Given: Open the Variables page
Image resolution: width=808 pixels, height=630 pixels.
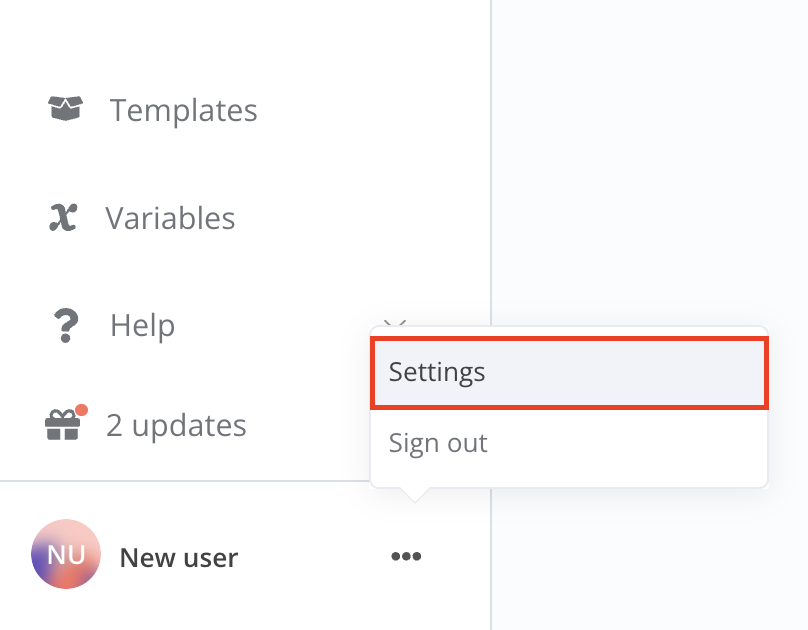Looking at the screenshot, I should pos(170,217).
